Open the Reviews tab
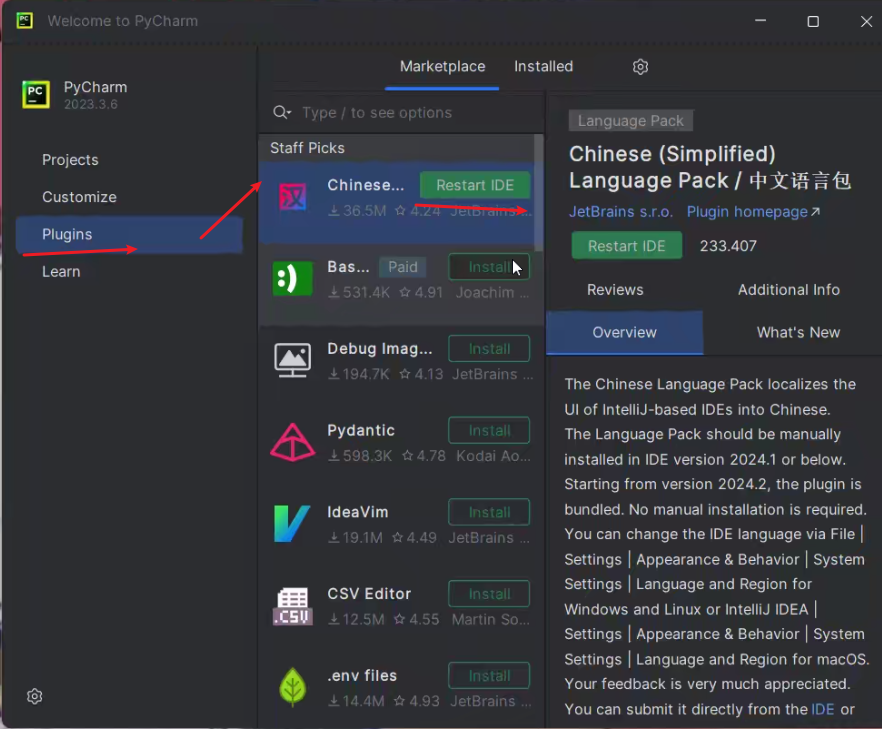 [x=615, y=290]
